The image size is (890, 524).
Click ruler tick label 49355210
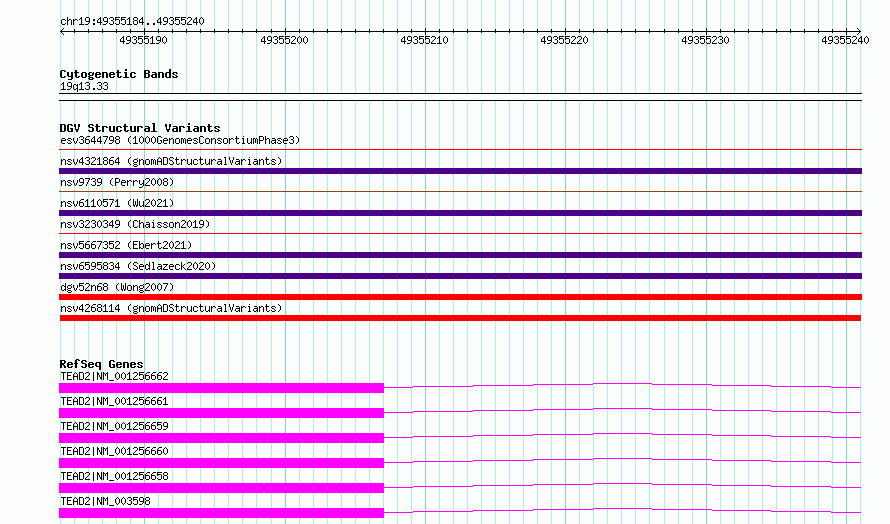coord(425,40)
